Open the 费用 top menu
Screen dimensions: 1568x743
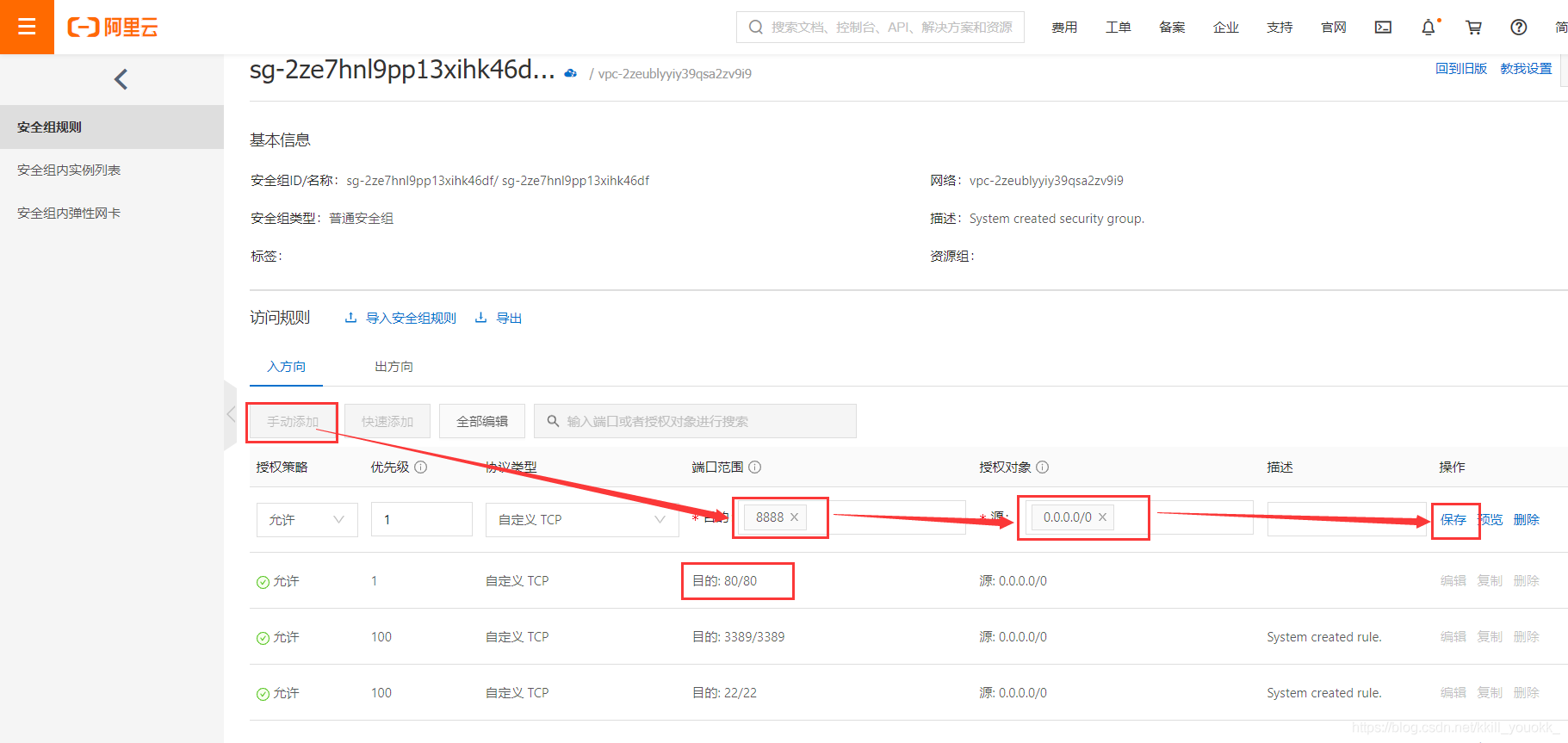click(1064, 28)
